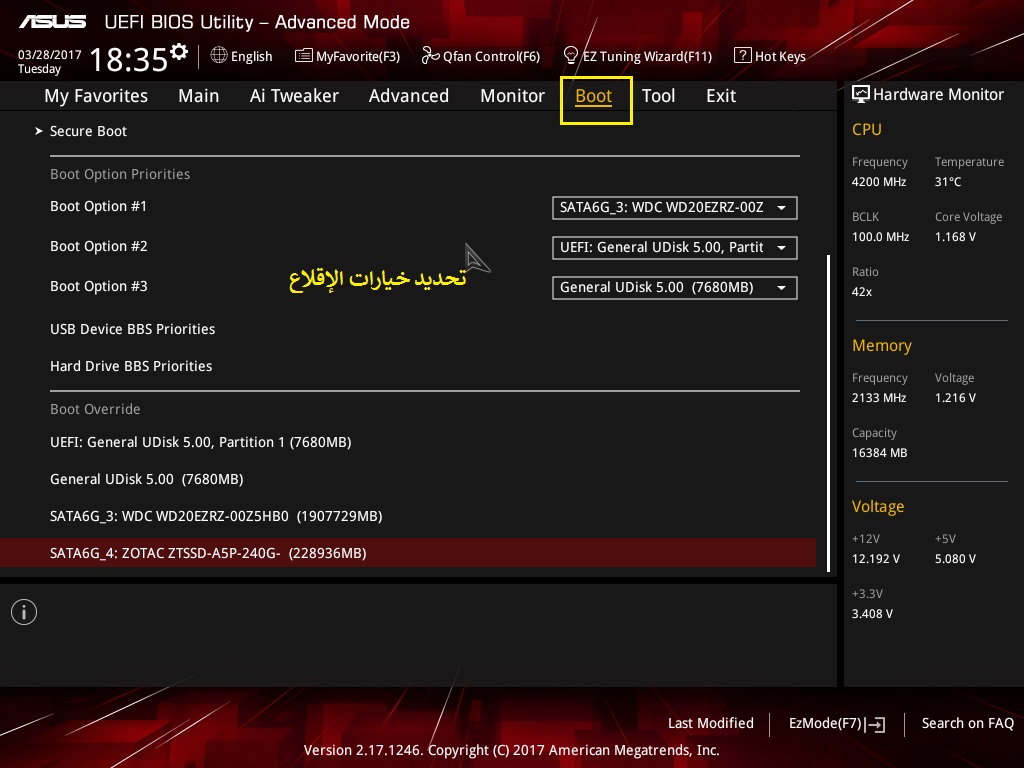Boot from UEFI: General UDisk 5.00, Partition 1

200,442
